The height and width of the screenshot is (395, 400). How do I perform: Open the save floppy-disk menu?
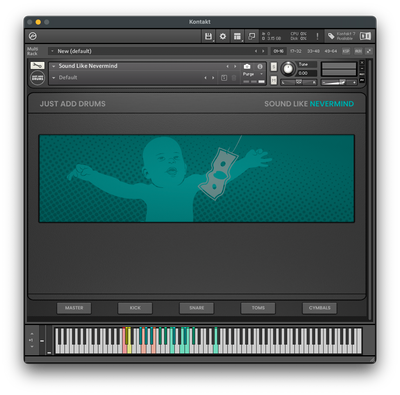tap(208, 36)
